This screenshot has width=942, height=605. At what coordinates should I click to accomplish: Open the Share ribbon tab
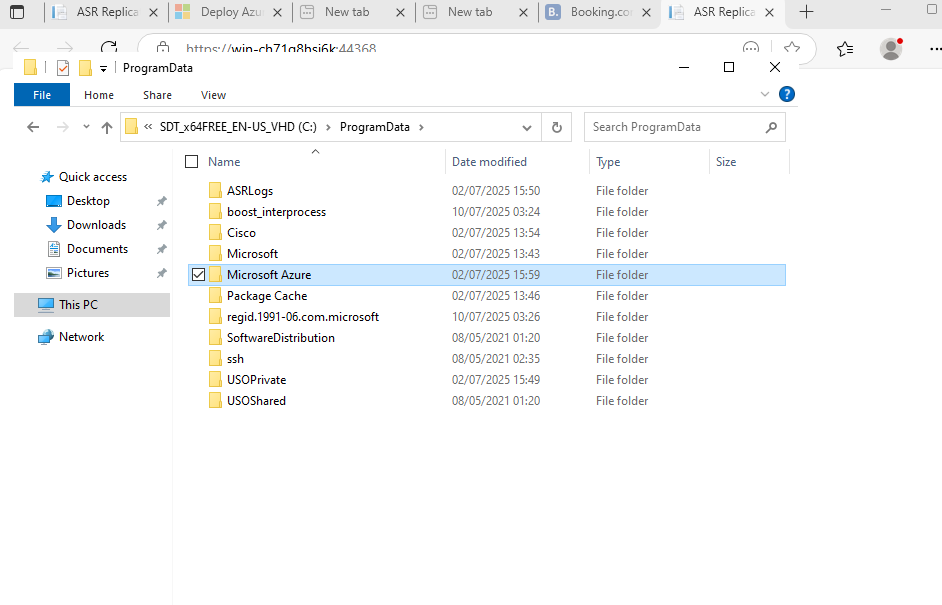157,95
